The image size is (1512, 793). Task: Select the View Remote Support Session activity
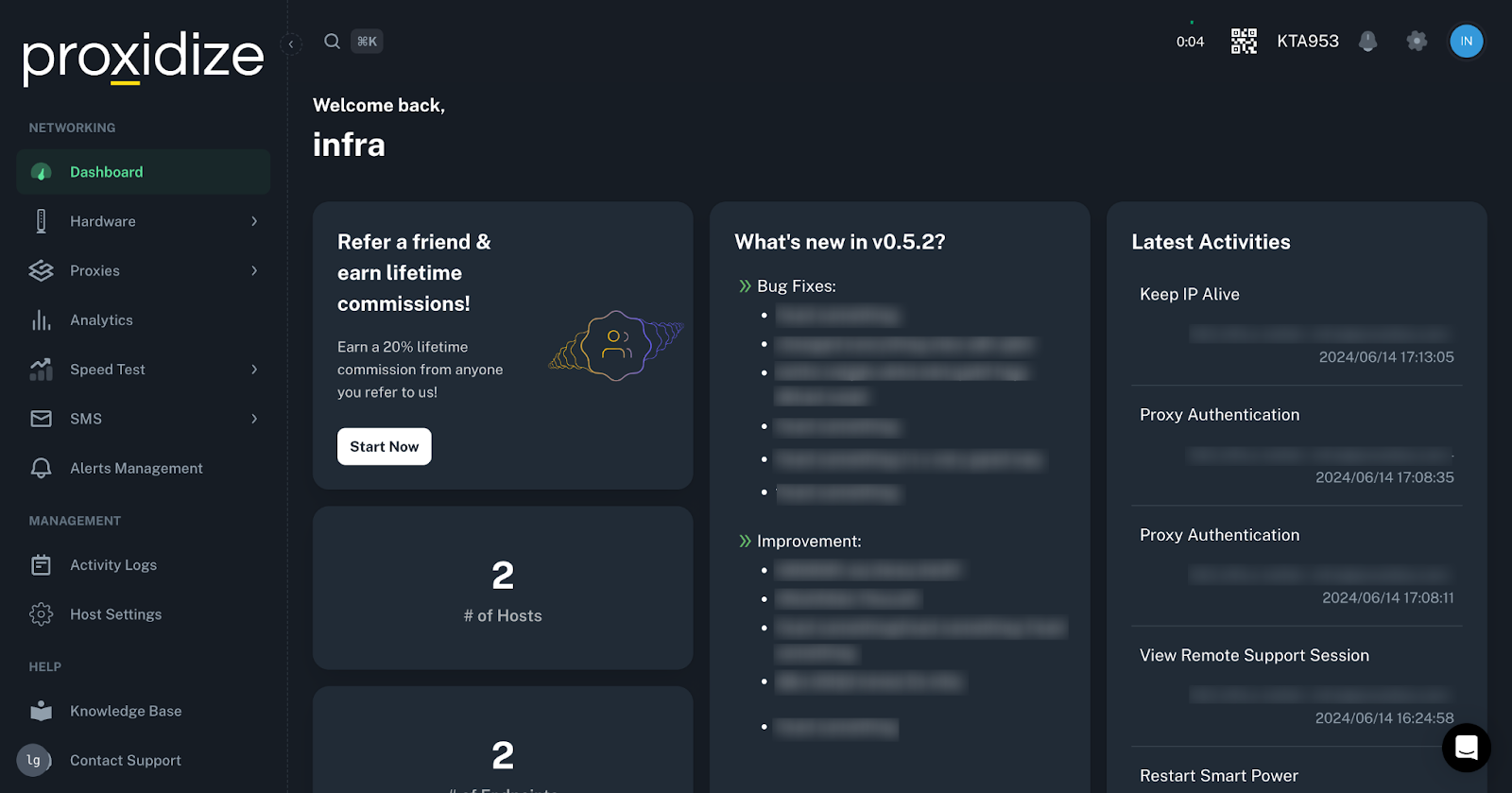tap(1297, 685)
